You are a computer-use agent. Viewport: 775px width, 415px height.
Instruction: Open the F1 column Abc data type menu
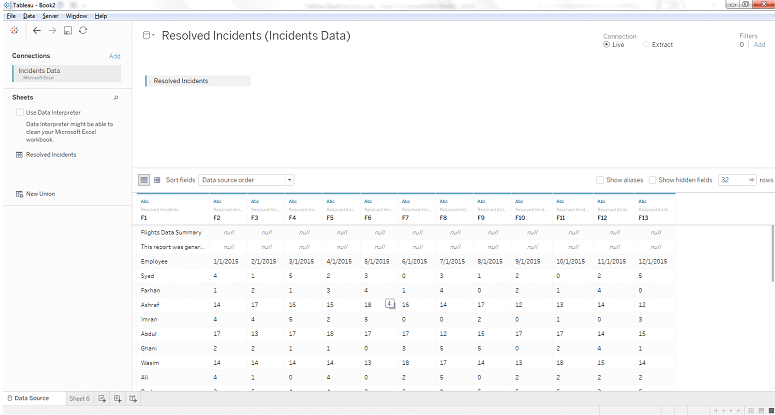click(145, 201)
